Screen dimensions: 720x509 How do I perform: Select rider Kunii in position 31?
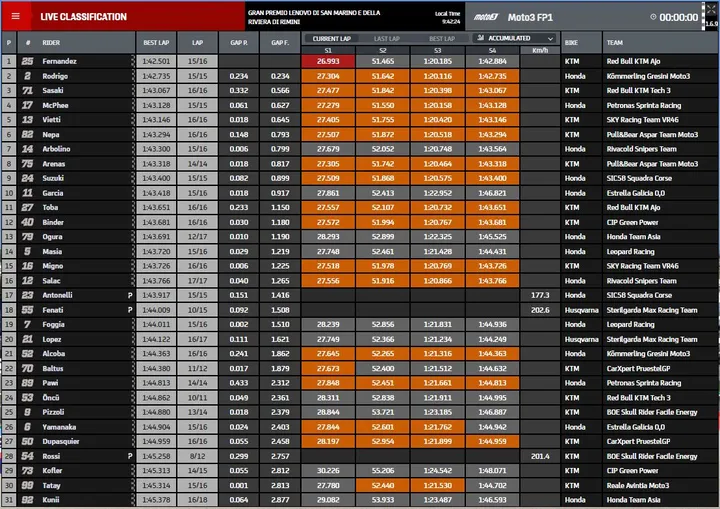tap(51, 500)
